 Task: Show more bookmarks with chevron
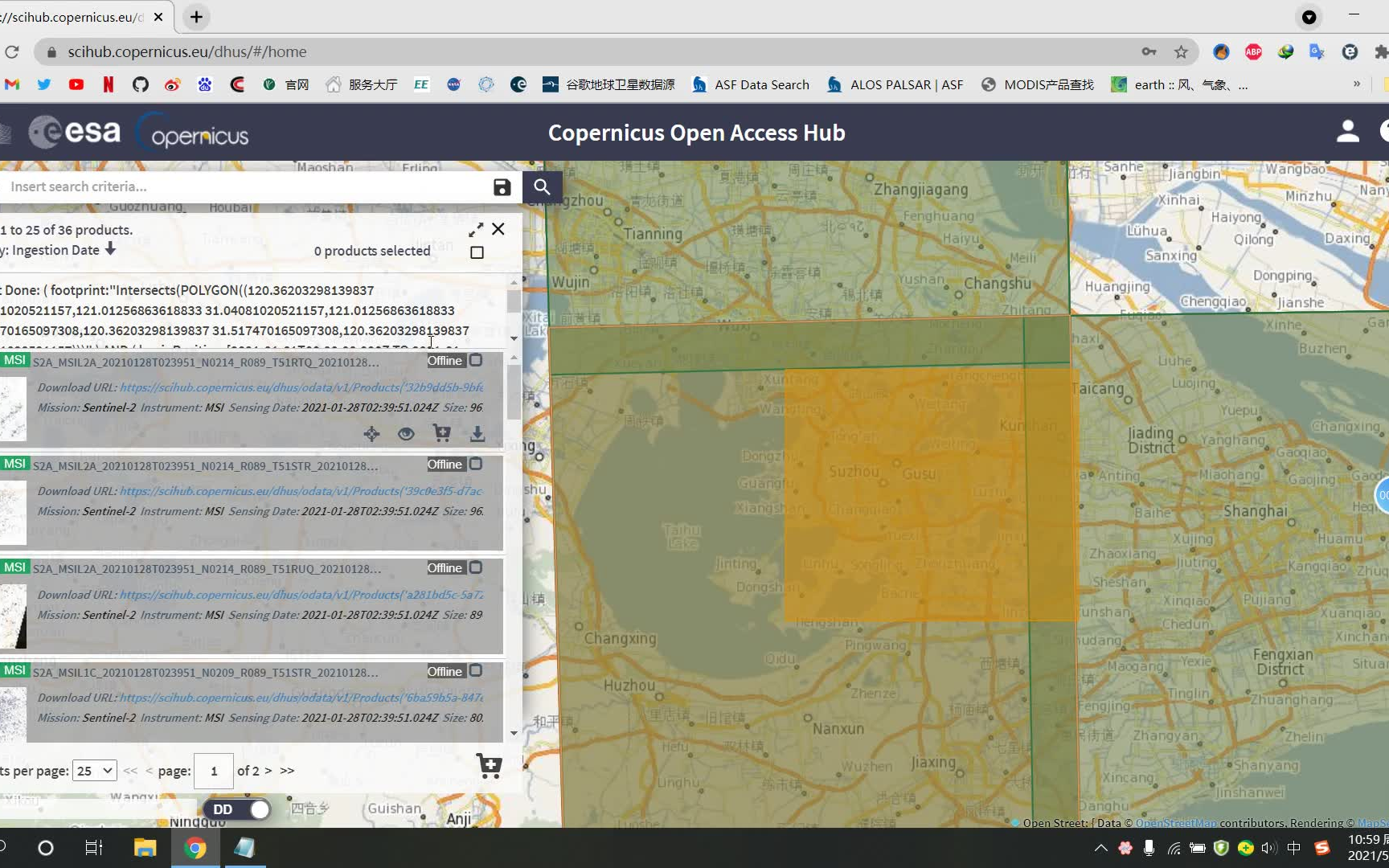point(1357,84)
